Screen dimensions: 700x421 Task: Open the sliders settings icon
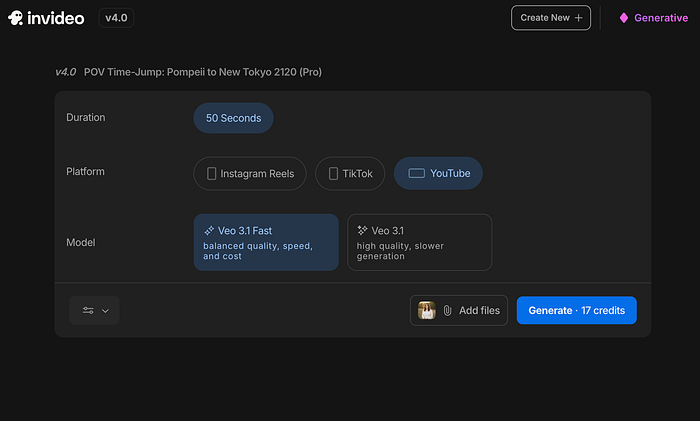[88, 311]
